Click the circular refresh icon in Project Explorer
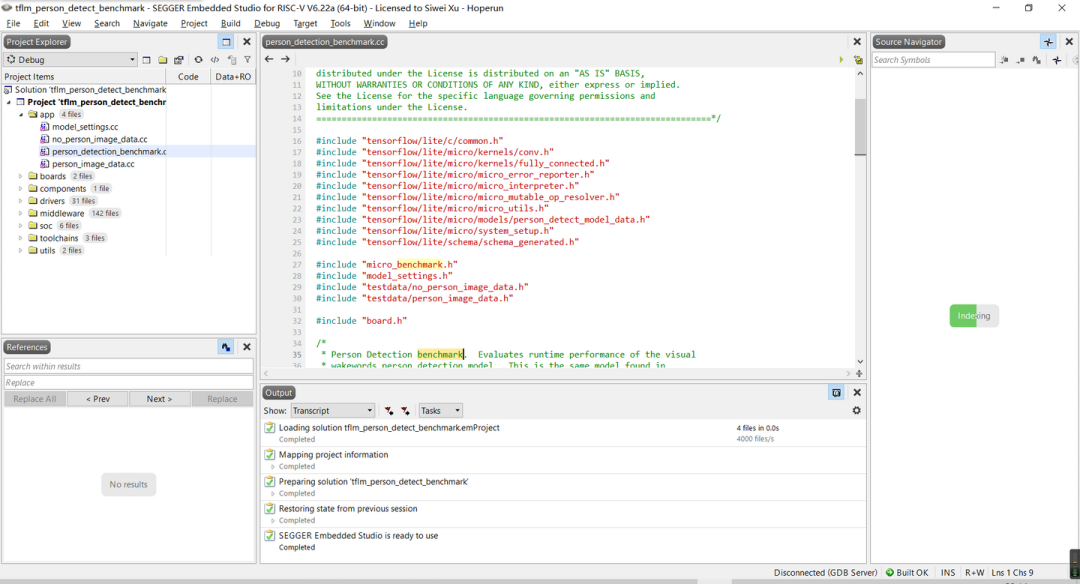The image size is (1080, 584). pyautogui.click(x=198, y=60)
